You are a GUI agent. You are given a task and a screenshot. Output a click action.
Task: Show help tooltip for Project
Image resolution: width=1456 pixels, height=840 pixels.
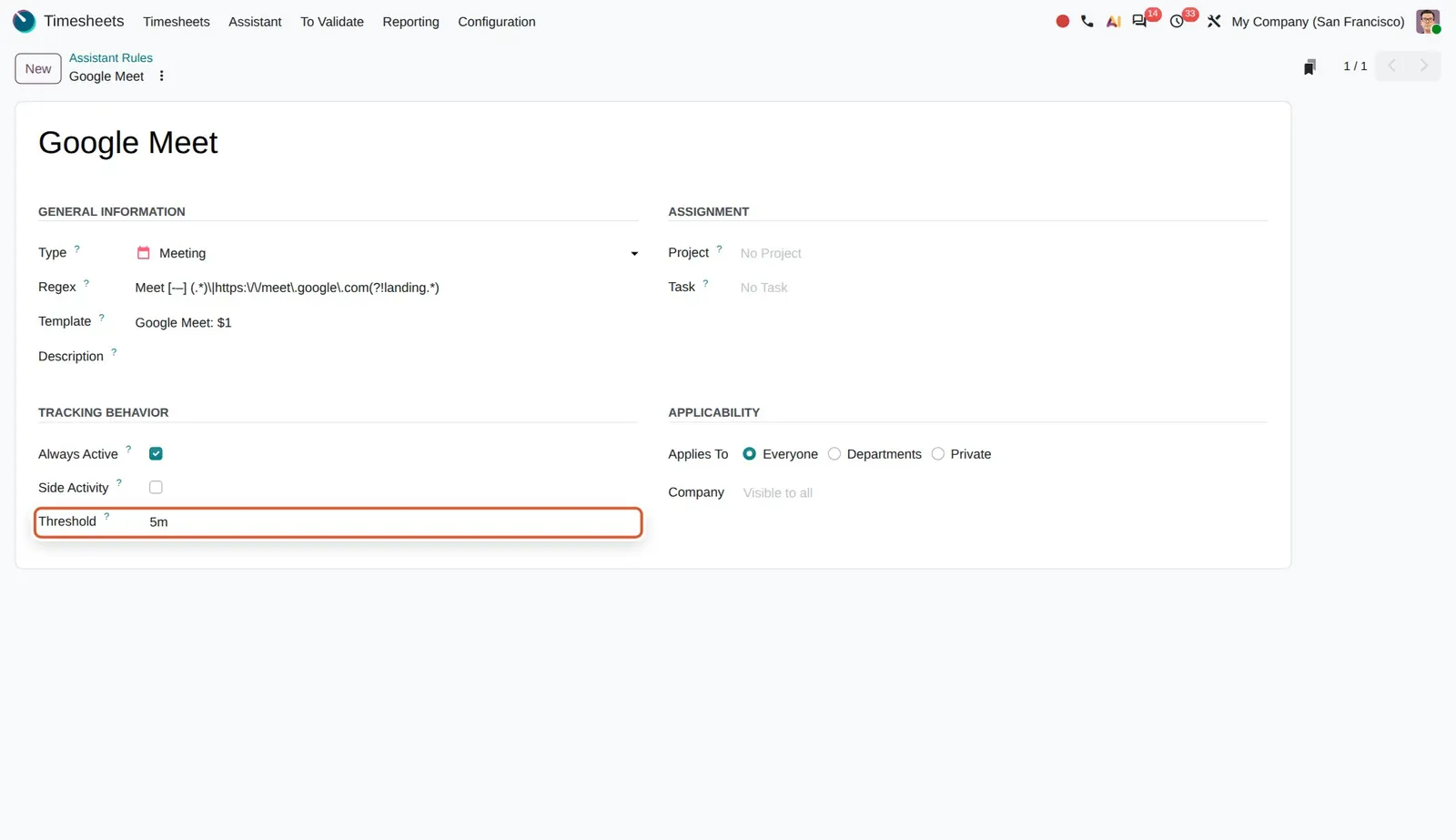[719, 248]
